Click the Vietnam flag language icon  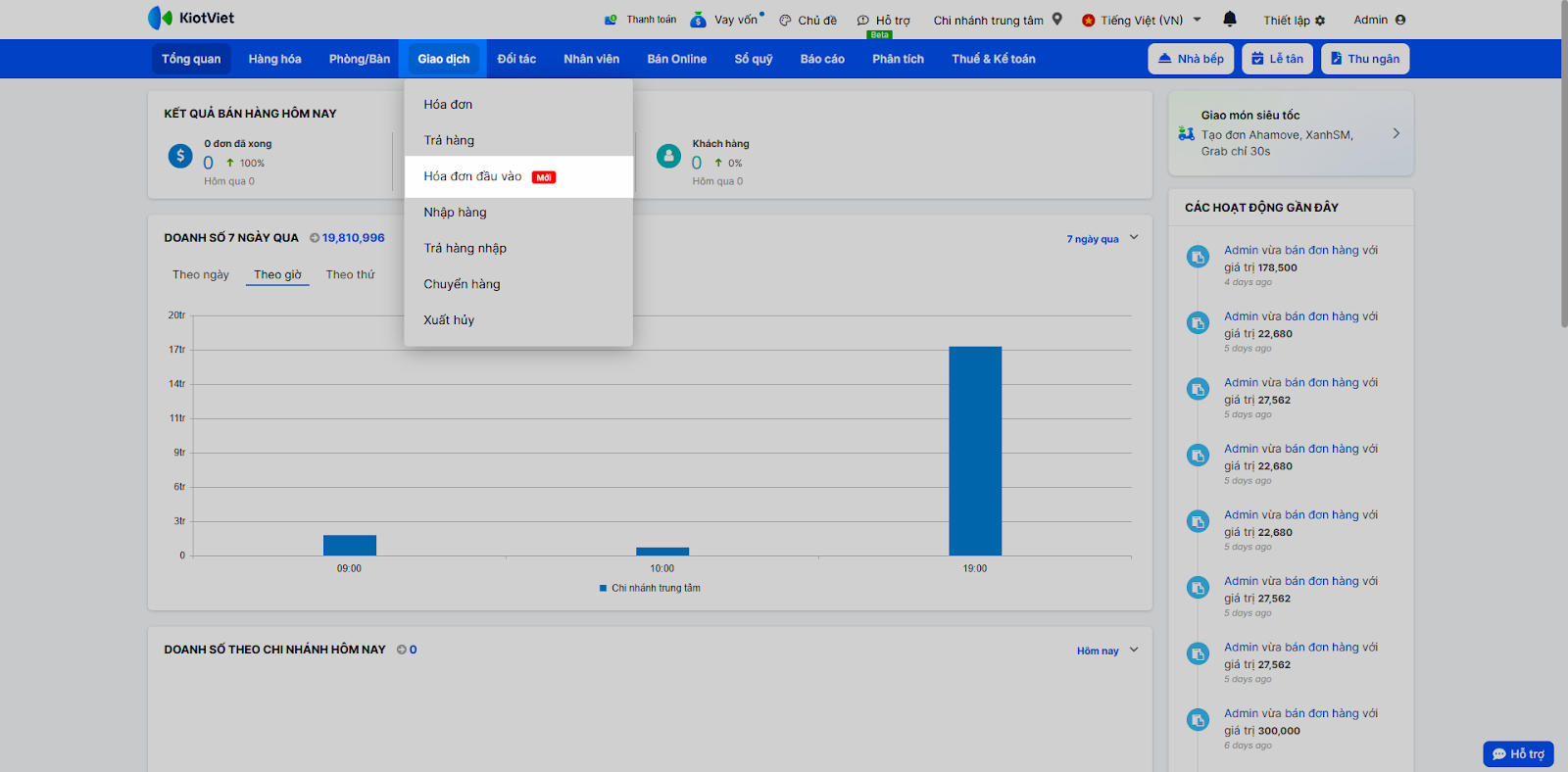[1089, 21]
